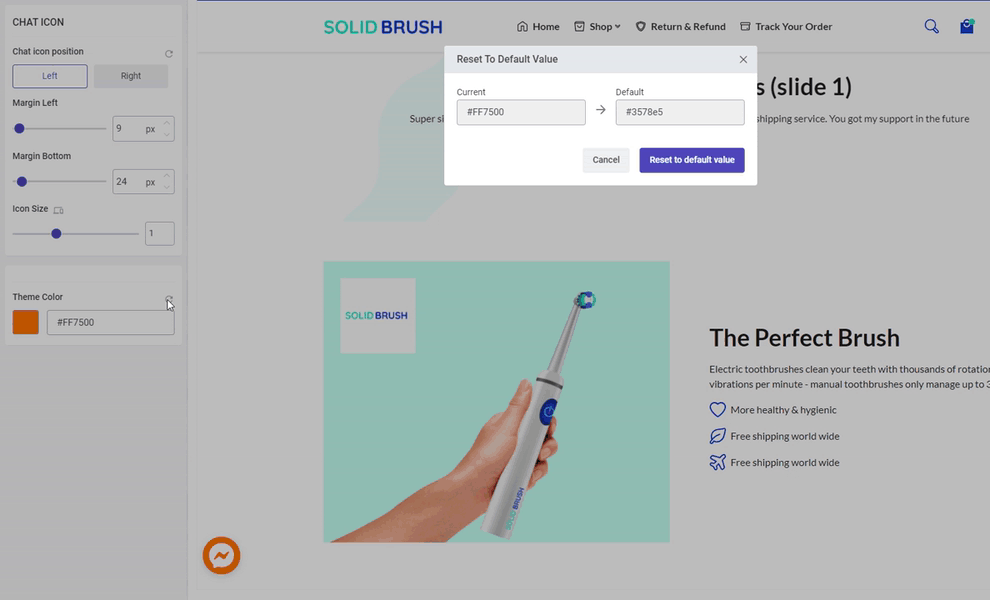Viewport: 990px width, 600px height.
Task: Select Left chat icon position
Action: pos(50,76)
